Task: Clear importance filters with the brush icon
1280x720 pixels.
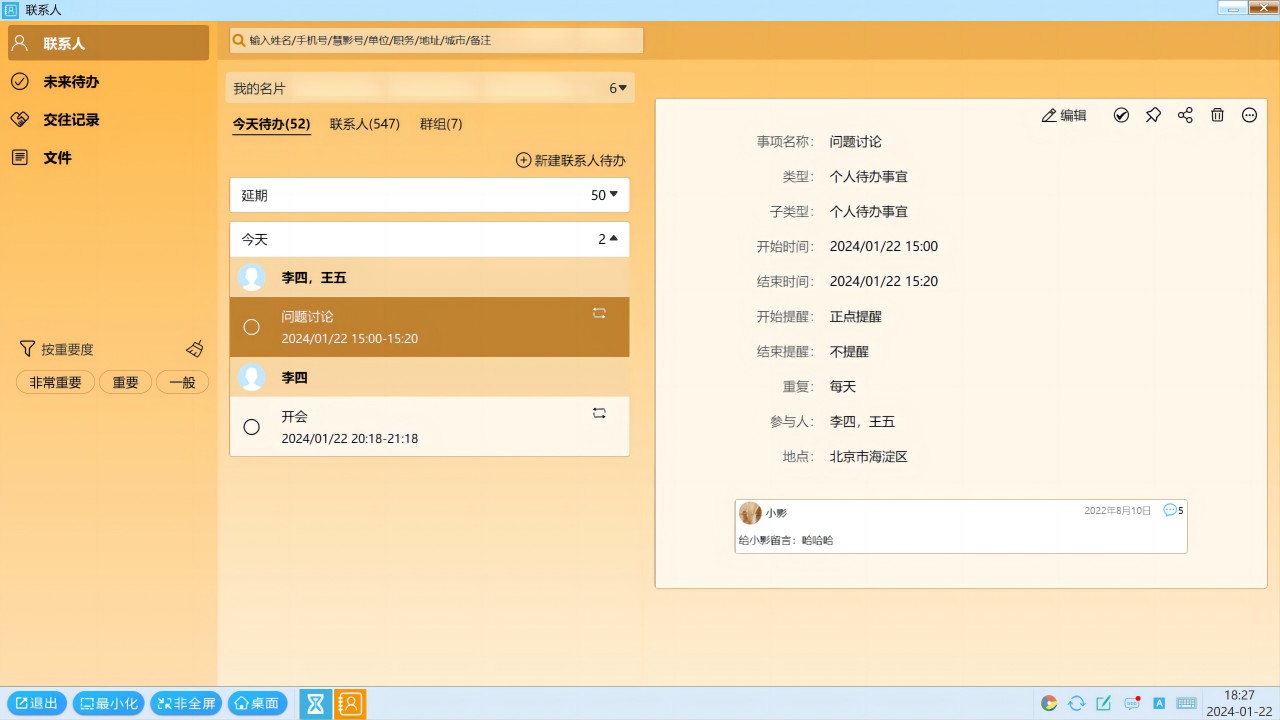Action: (195, 348)
